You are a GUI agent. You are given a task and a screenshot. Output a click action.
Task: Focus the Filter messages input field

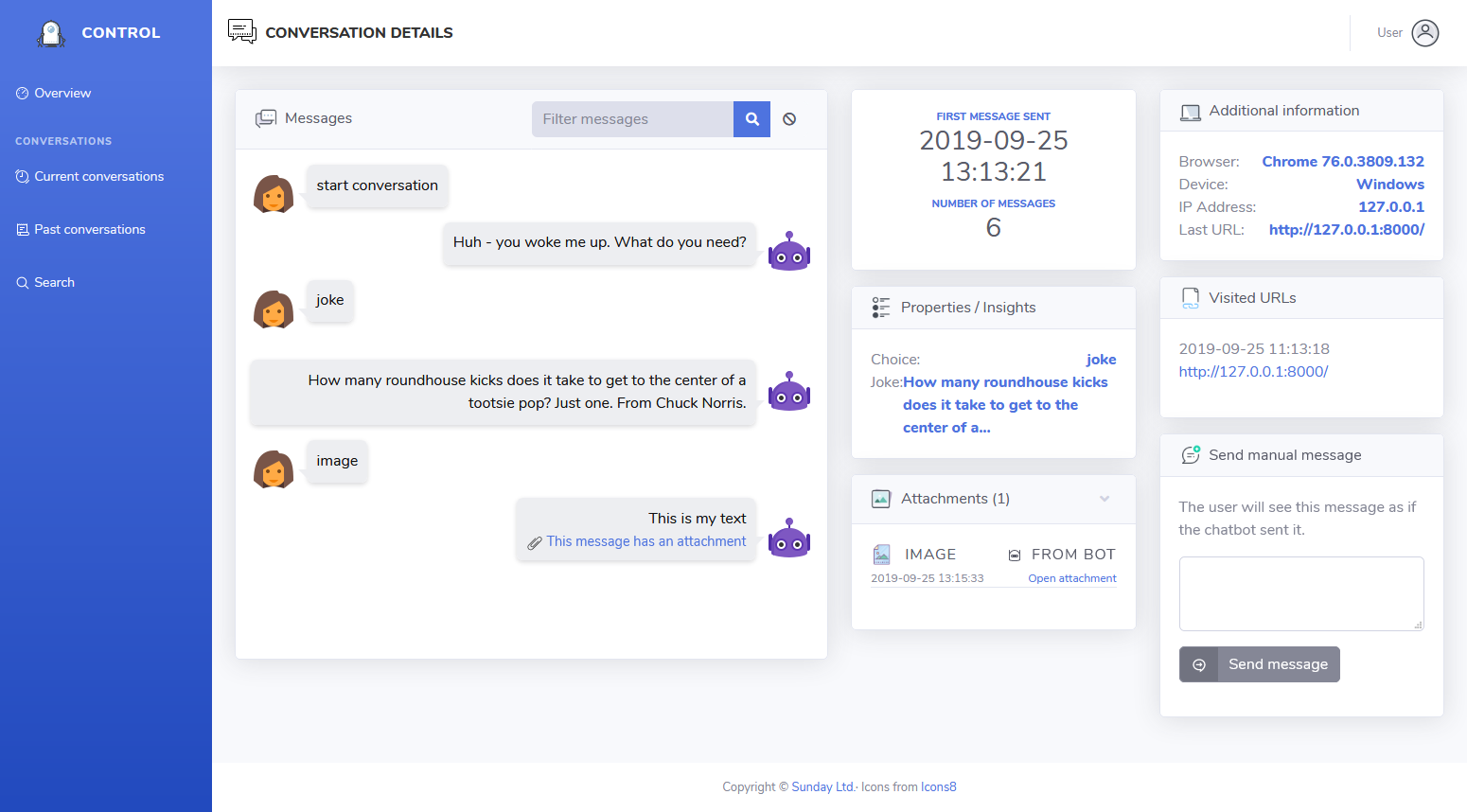click(x=632, y=119)
